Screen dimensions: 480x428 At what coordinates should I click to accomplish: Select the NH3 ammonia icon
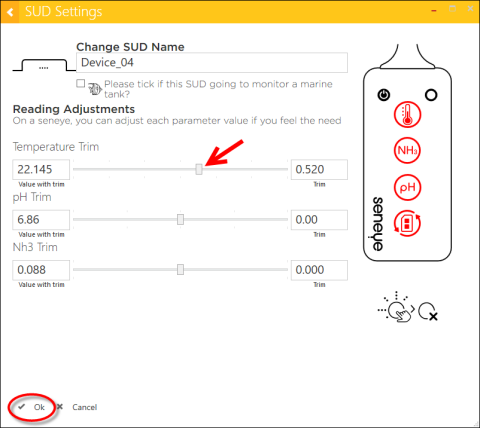[x=407, y=150]
